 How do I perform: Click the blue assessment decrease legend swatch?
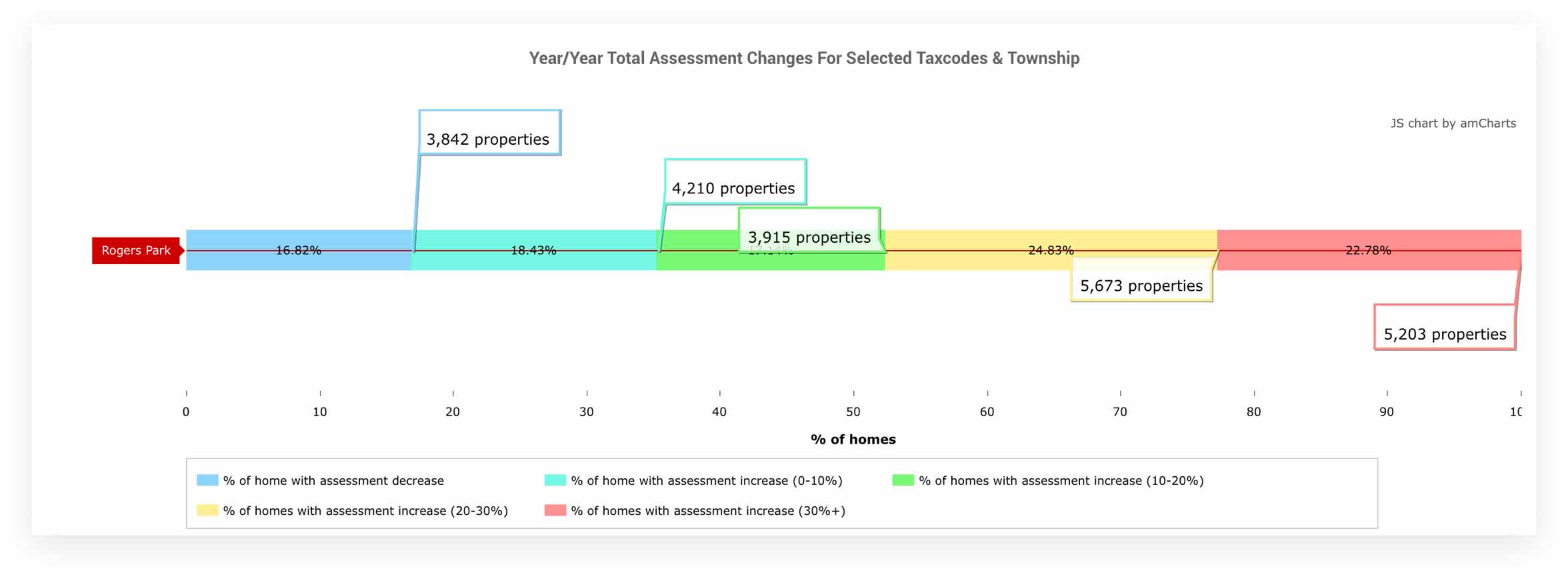coord(207,480)
